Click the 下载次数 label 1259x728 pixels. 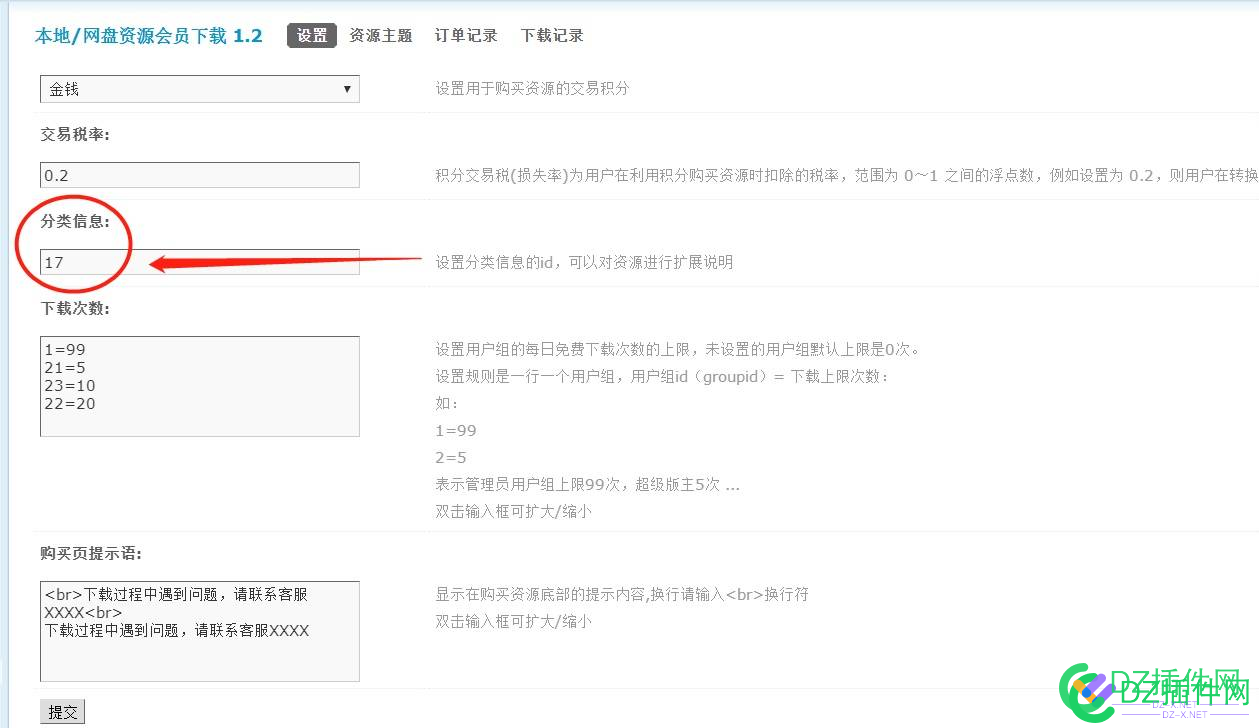point(75,308)
